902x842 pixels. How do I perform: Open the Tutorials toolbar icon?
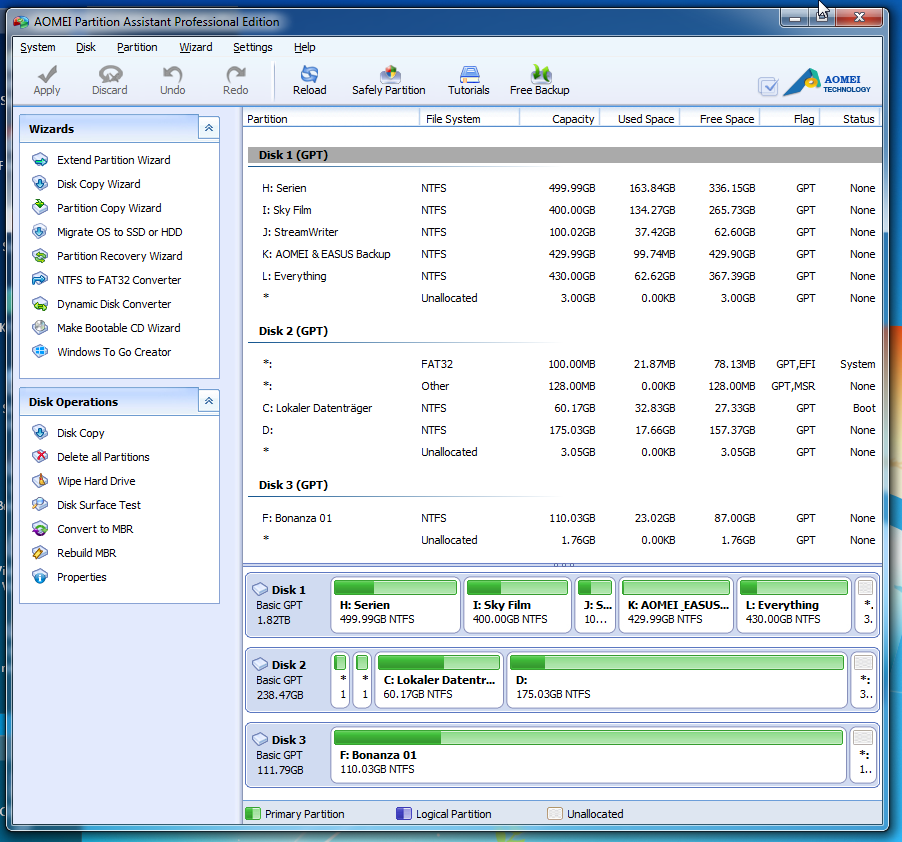[469, 80]
